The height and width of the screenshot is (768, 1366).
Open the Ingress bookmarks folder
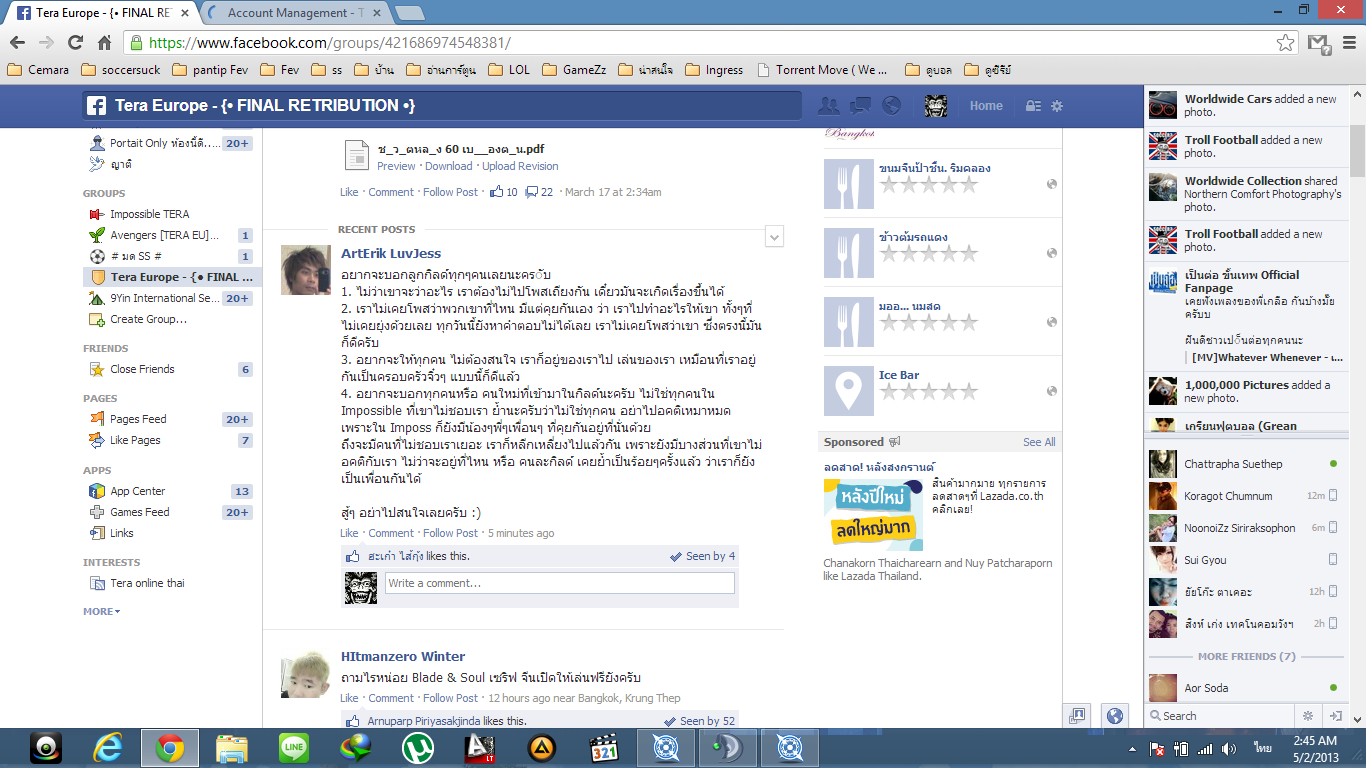(x=713, y=70)
